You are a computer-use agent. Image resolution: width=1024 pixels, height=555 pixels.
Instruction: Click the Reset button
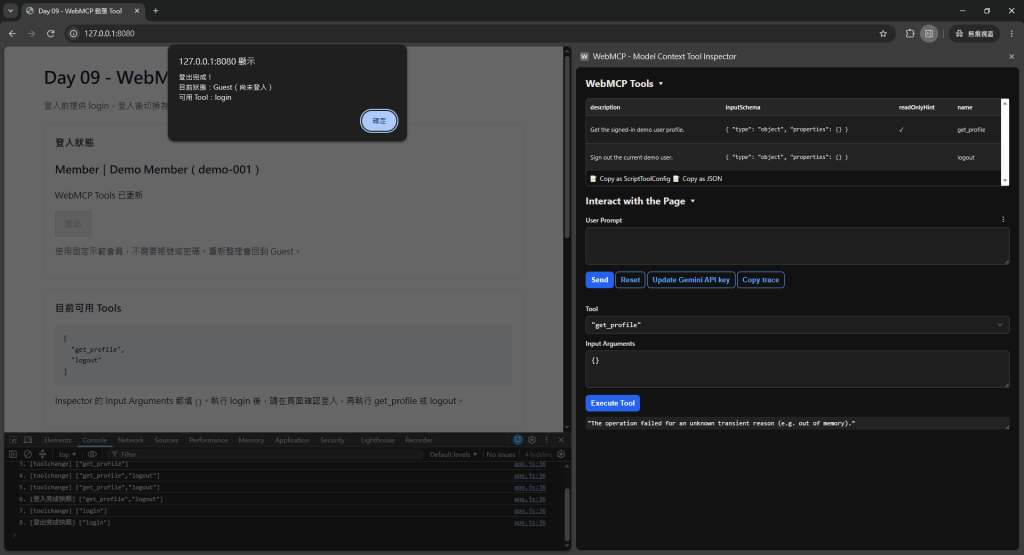pyautogui.click(x=630, y=279)
